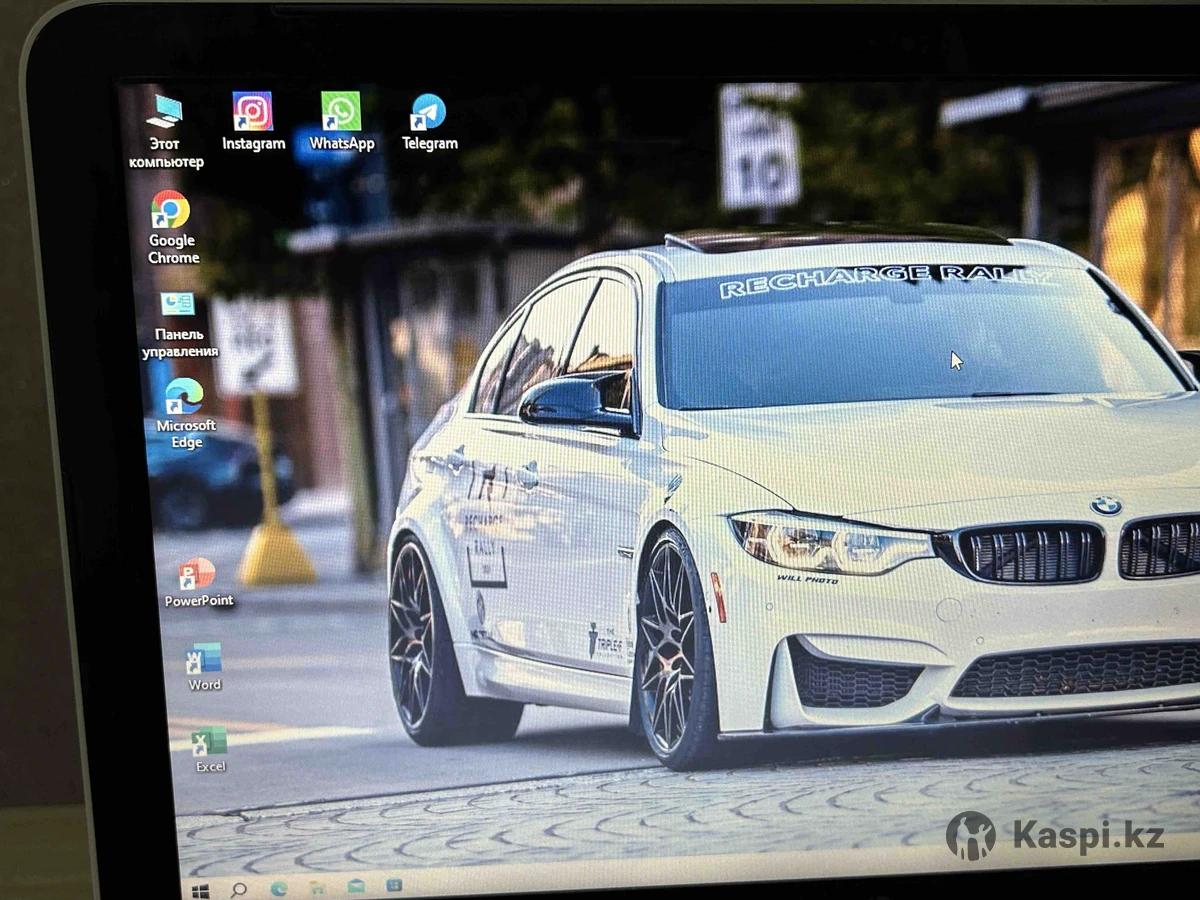Click the BMW hood badge on wallpaper

tap(1106, 506)
